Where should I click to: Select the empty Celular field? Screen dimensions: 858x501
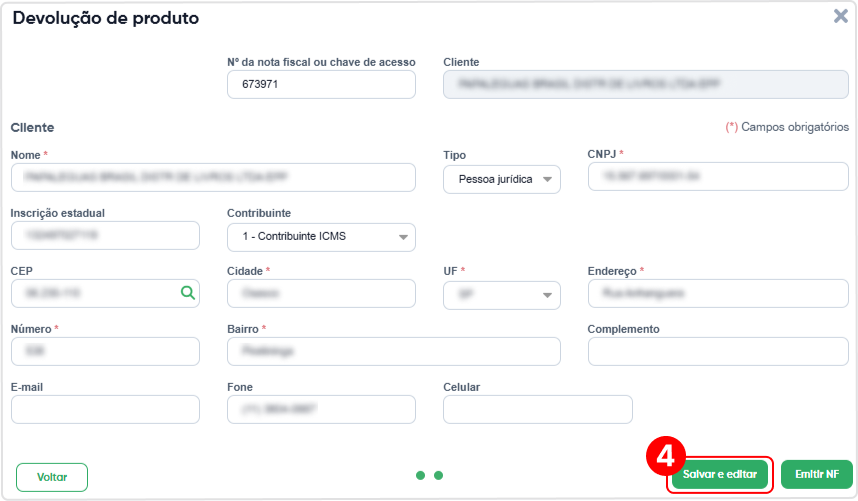click(537, 409)
